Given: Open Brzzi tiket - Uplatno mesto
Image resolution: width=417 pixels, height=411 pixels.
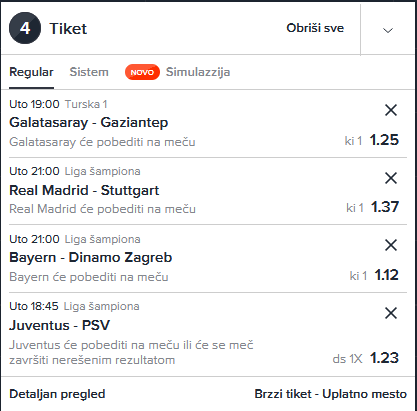Looking at the screenshot, I should coord(331,394).
